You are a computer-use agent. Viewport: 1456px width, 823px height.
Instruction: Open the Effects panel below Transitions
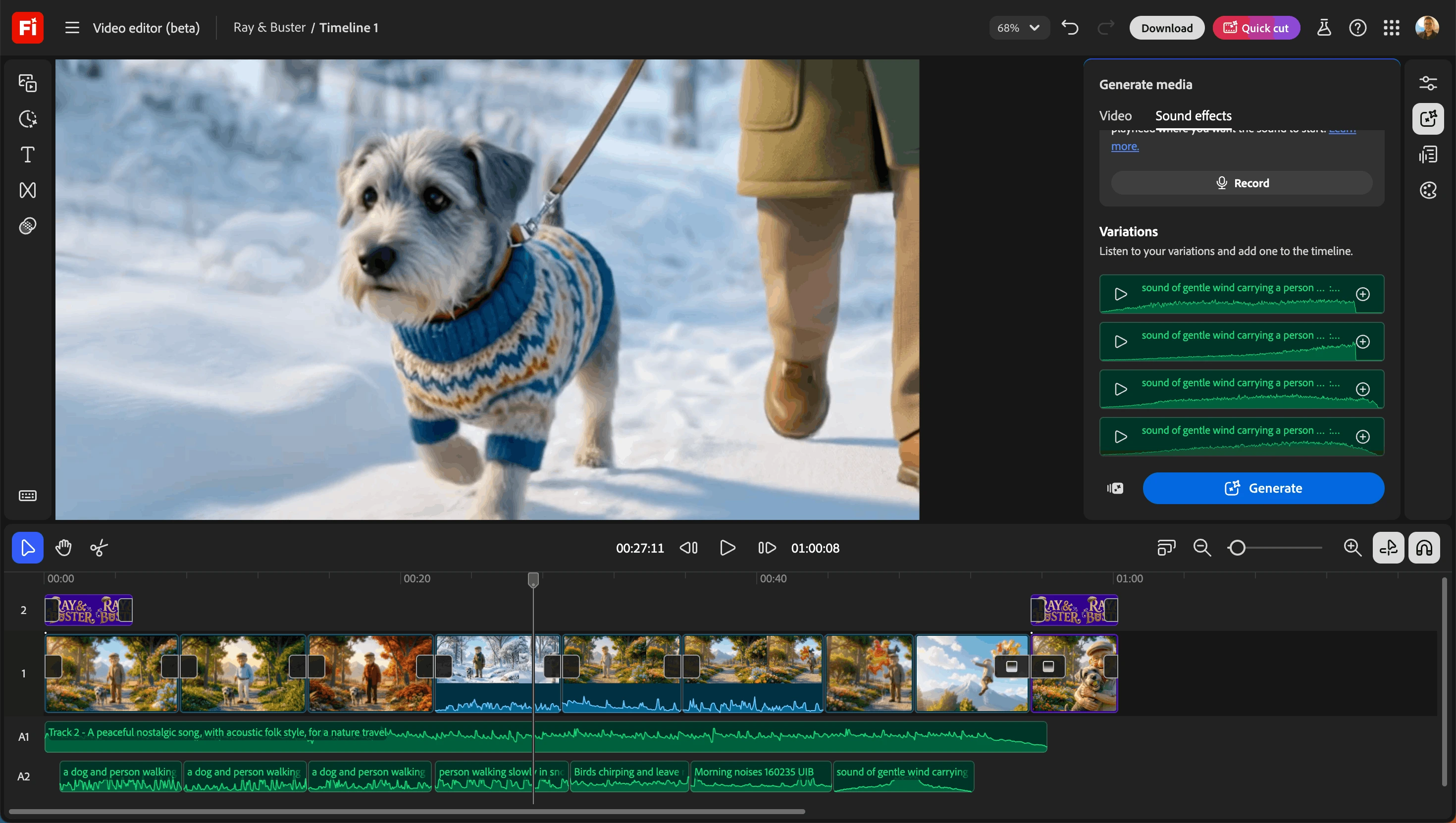(x=27, y=225)
